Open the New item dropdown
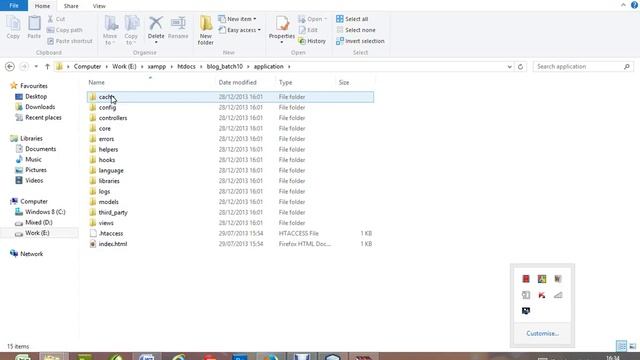Viewport: 640px width, 360px height. pyautogui.click(x=238, y=19)
